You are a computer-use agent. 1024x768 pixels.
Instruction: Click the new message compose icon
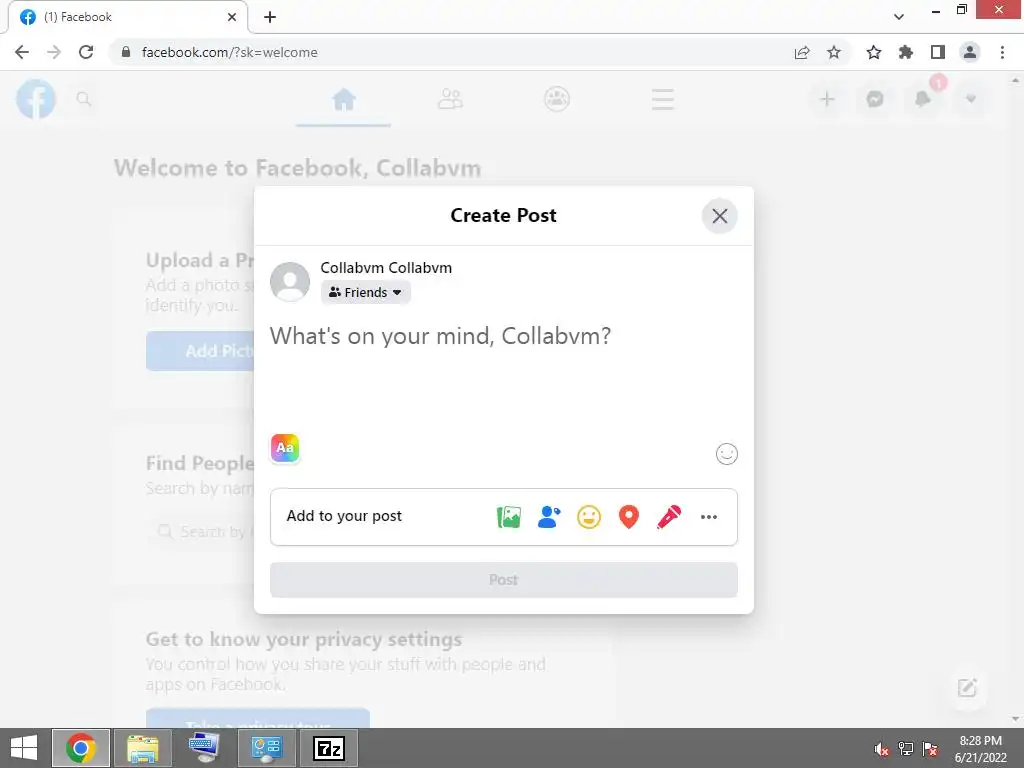pos(967,688)
